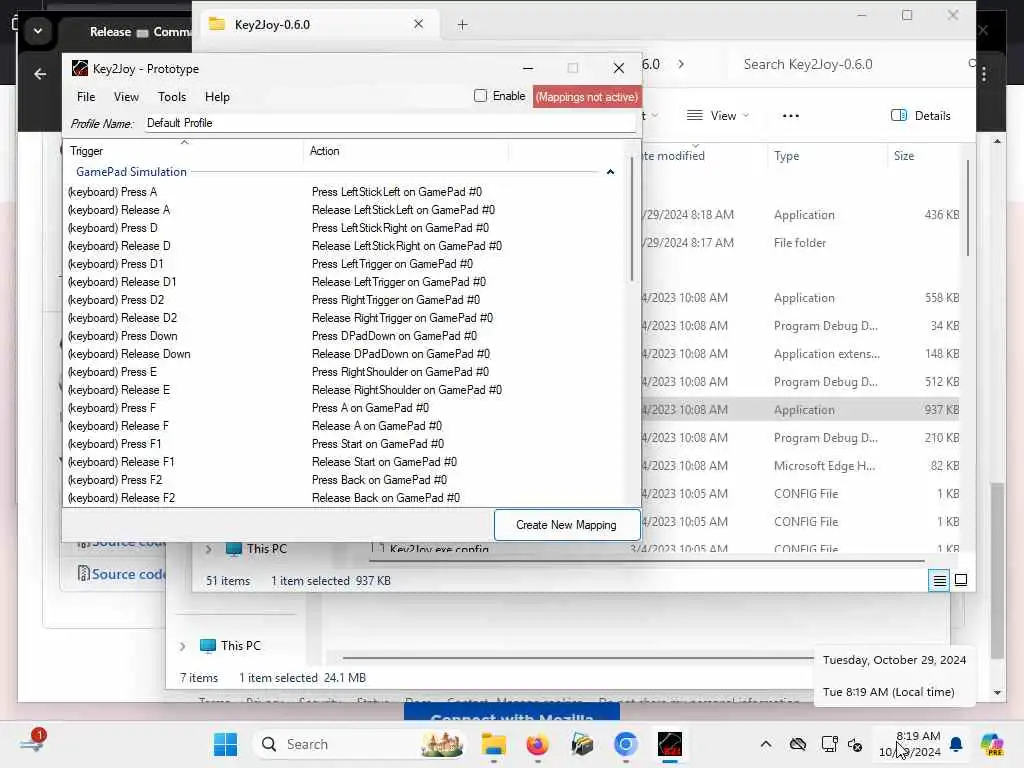The height and width of the screenshot is (768, 1024).
Task: Expand This PC in the front Explorer
Action: click(x=208, y=549)
